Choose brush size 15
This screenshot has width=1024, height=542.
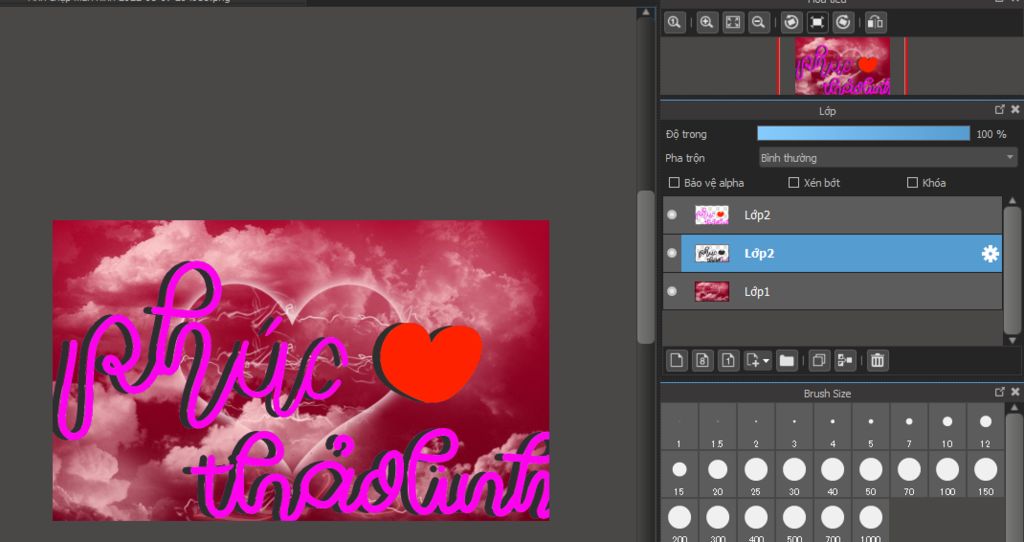[679, 475]
